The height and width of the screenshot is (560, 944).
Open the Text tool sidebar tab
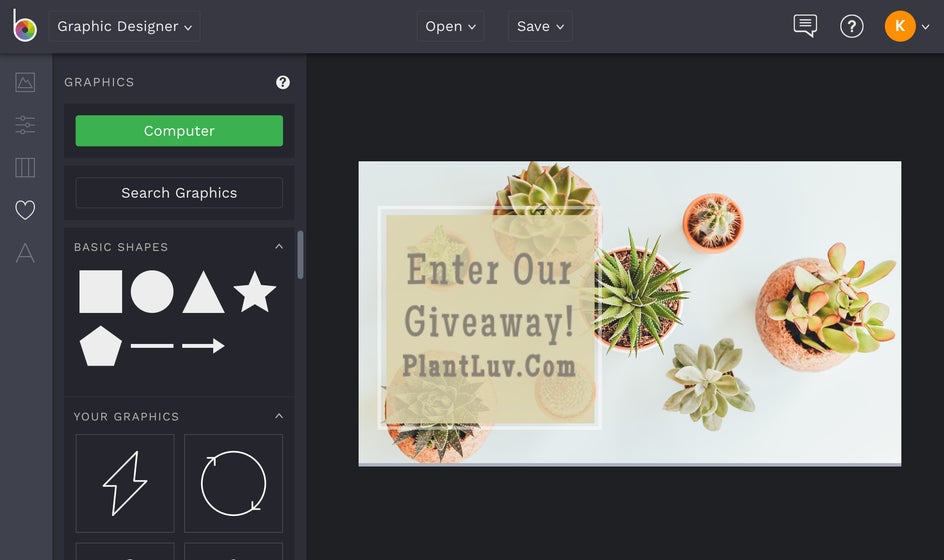click(25, 253)
